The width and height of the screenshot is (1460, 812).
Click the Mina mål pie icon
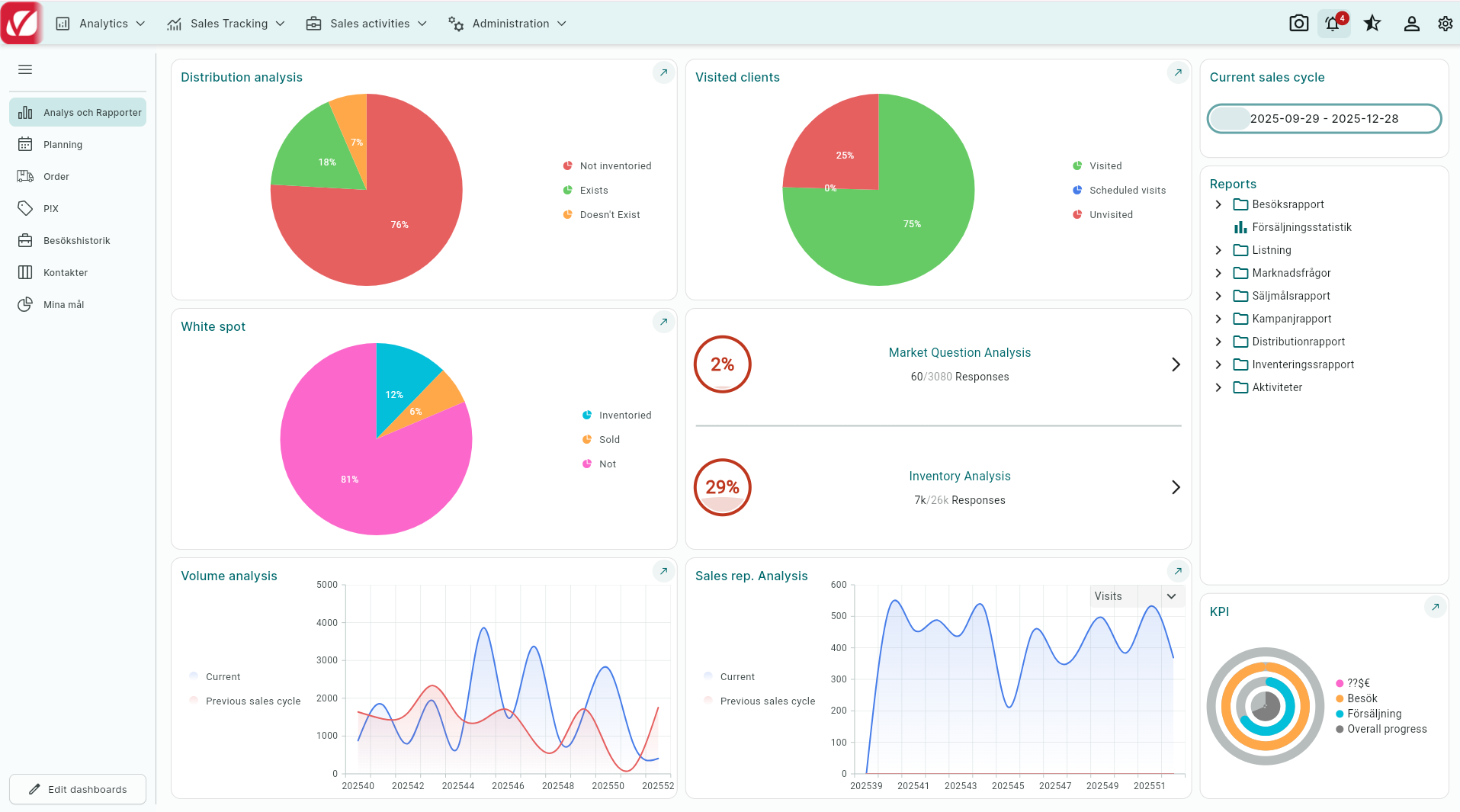tap(25, 304)
